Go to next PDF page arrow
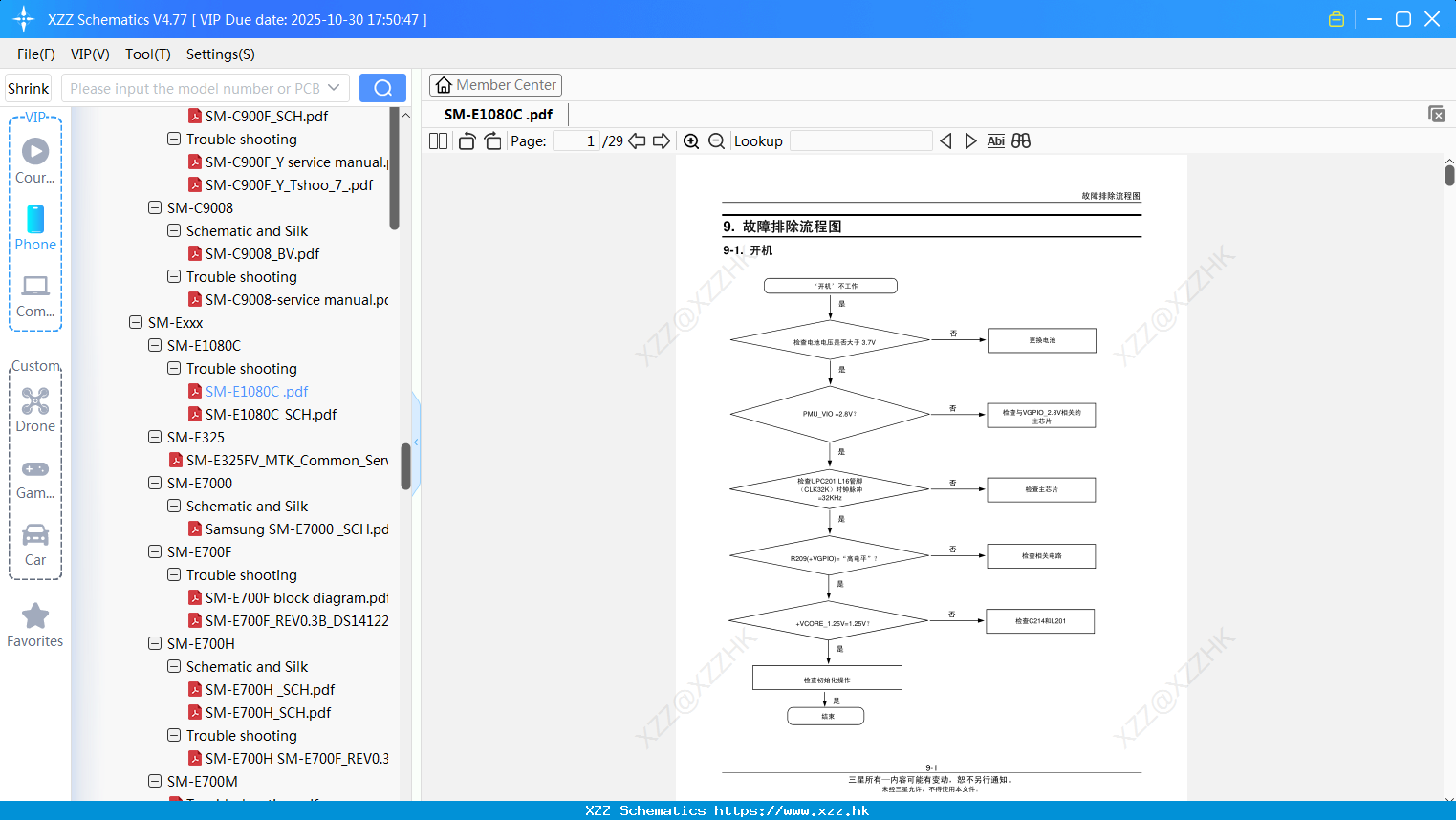The height and width of the screenshot is (820, 1456). coord(662,140)
